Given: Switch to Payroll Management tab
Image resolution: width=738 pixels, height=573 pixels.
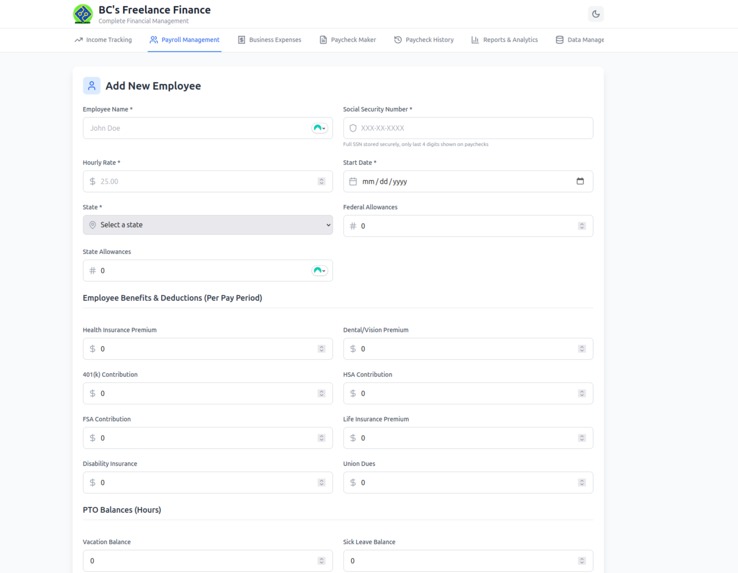Looking at the screenshot, I should (x=184, y=40).
